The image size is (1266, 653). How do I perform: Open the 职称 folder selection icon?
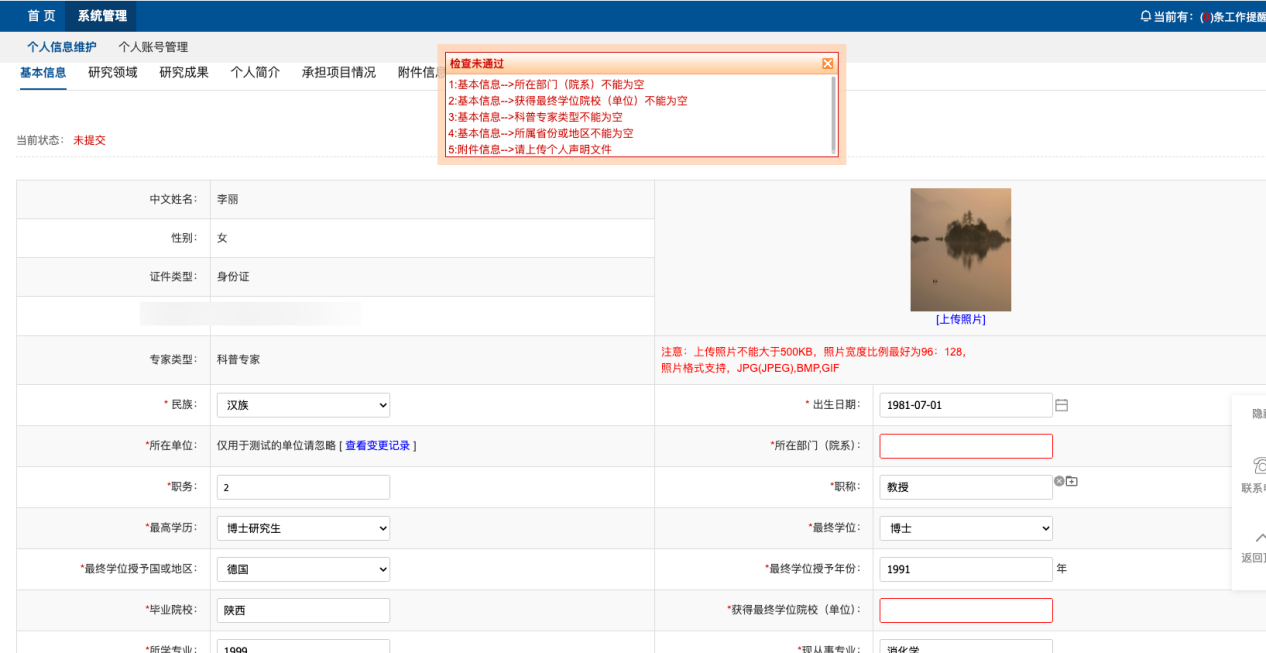pyautogui.click(x=1072, y=481)
